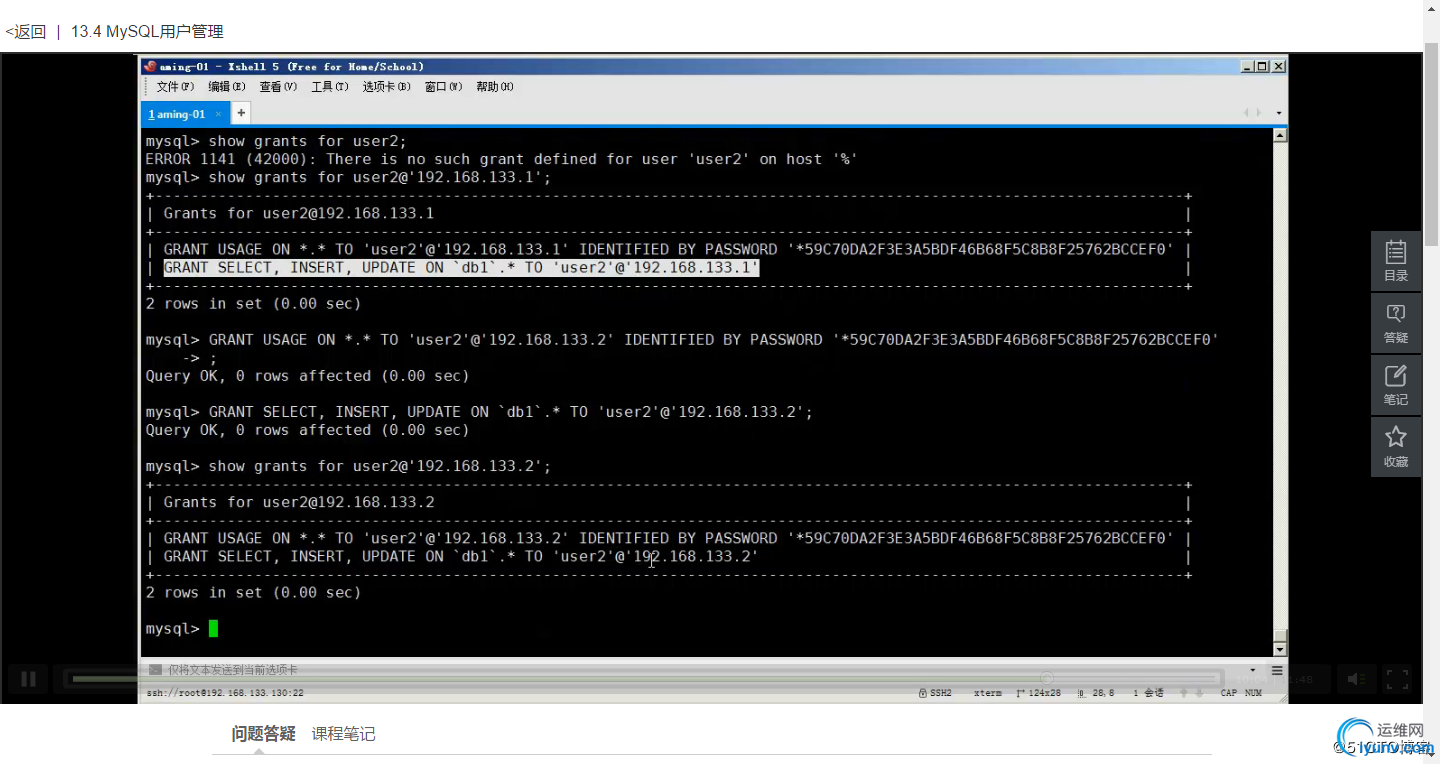Click the 124x28 terminal size indicator

pos(1039,692)
